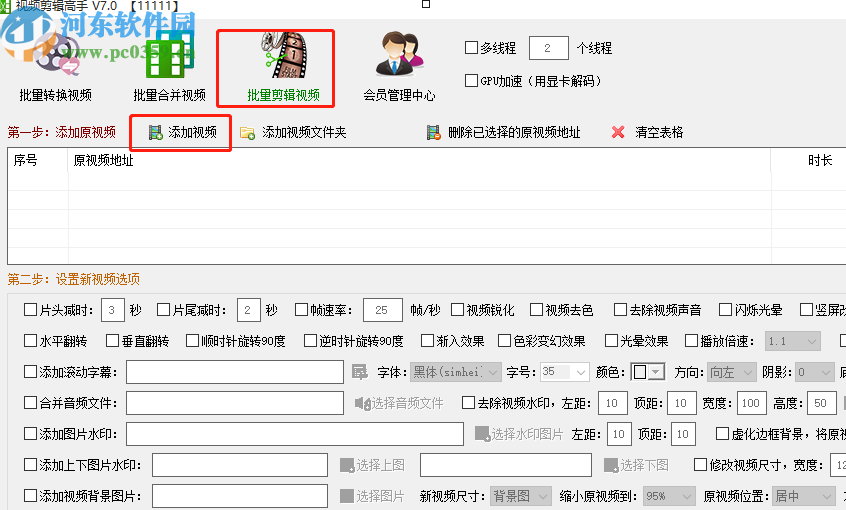Open the 方向 向左 dropdown
Image resolution: width=846 pixels, height=510 pixels.
(x=732, y=372)
